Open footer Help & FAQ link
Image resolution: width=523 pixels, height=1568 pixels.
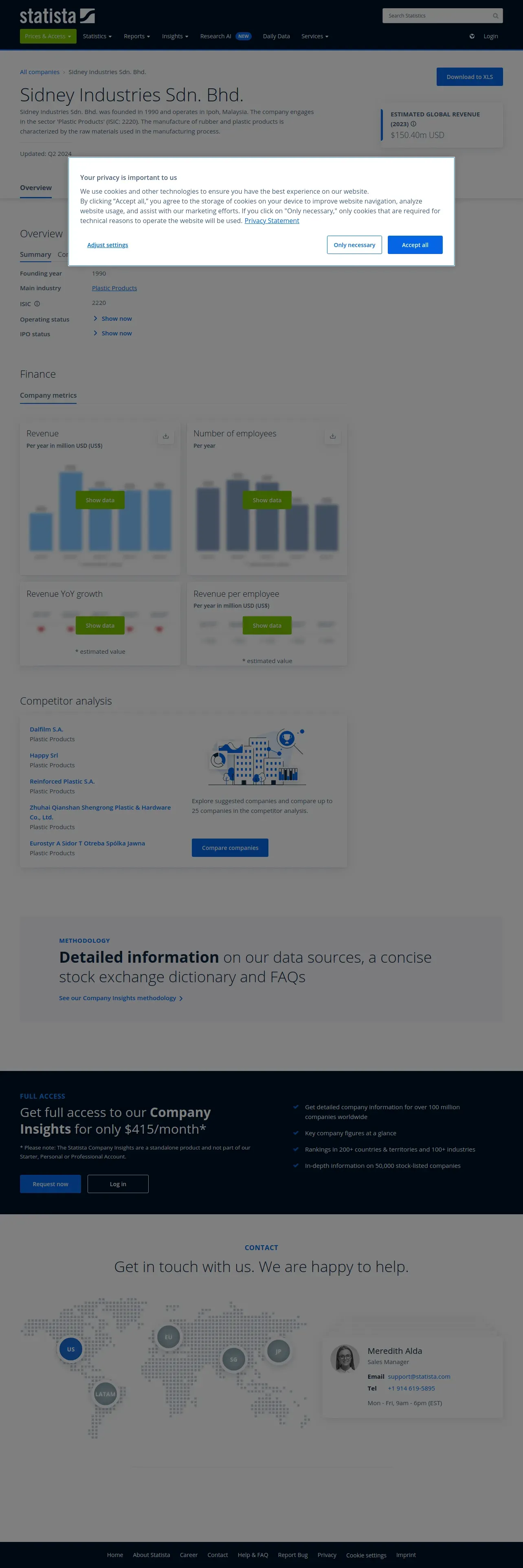point(253,1555)
